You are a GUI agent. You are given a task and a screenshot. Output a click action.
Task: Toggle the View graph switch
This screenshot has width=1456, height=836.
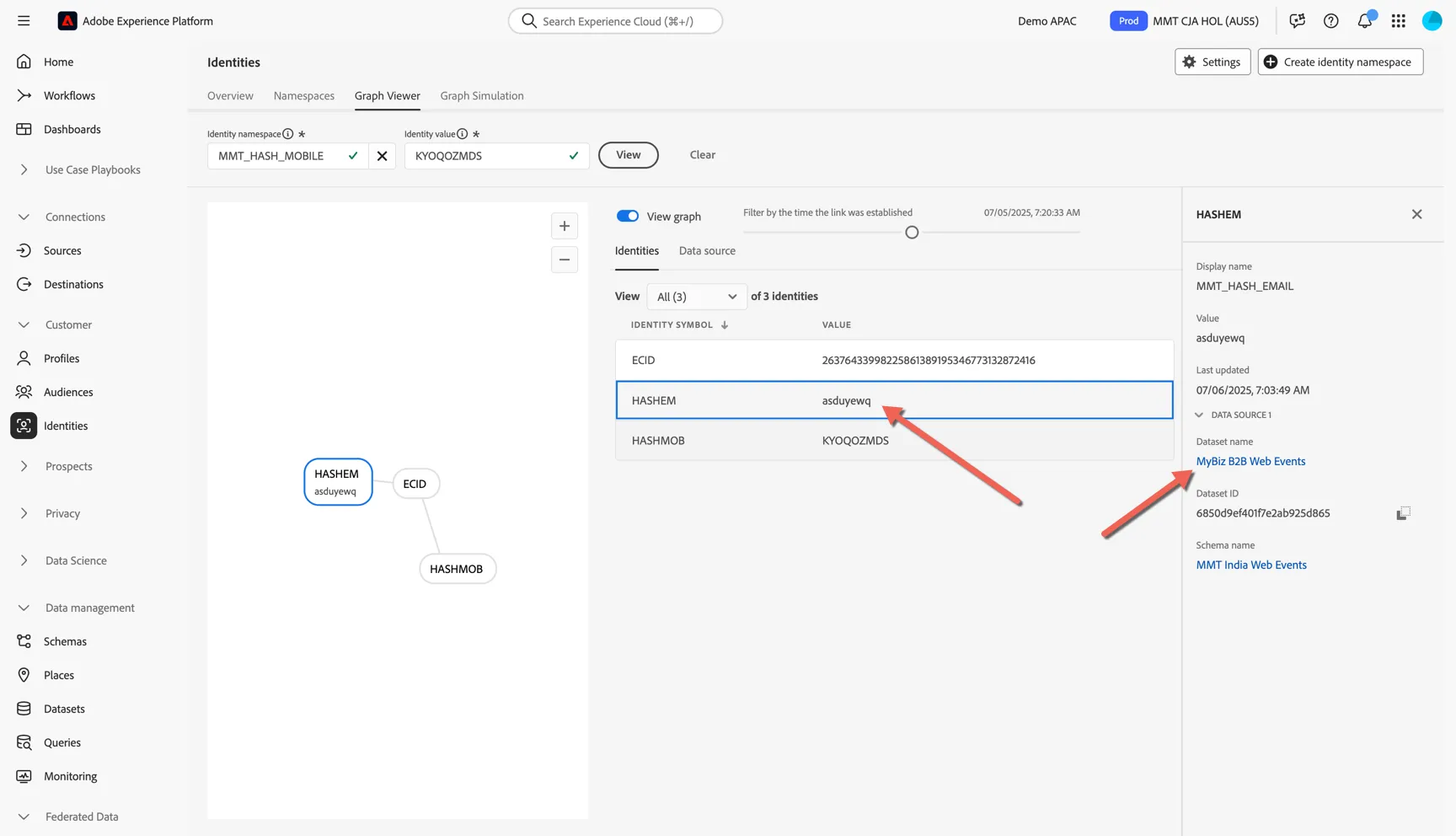(628, 217)
